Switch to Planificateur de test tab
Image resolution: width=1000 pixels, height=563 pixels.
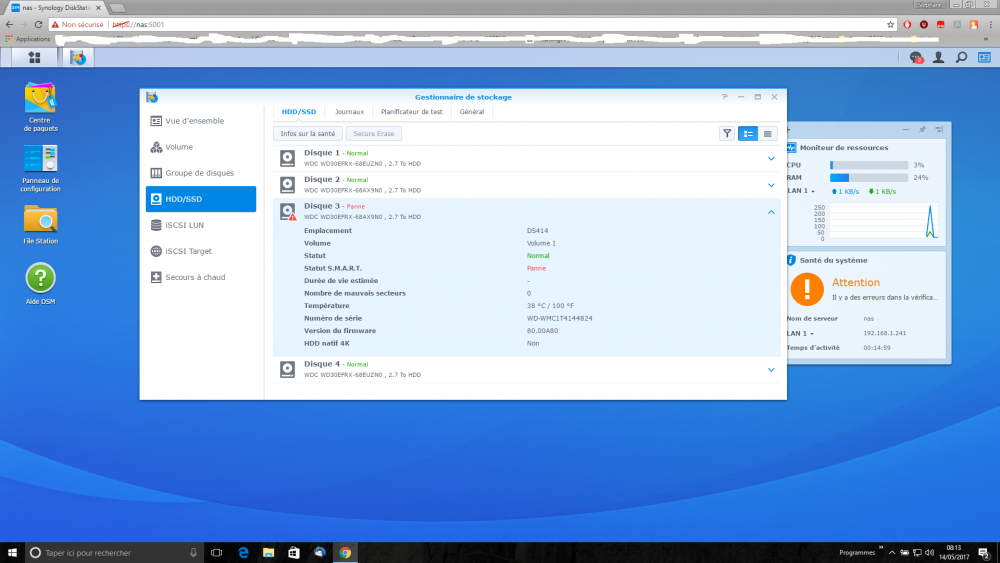pos(411,112)
